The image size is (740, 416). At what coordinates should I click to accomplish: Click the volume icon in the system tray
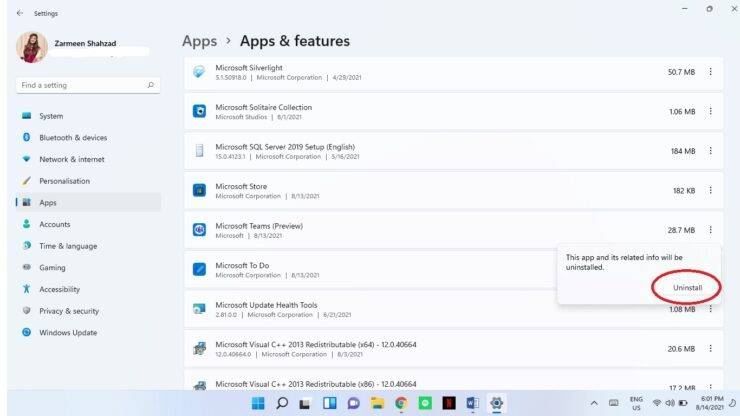670,403
